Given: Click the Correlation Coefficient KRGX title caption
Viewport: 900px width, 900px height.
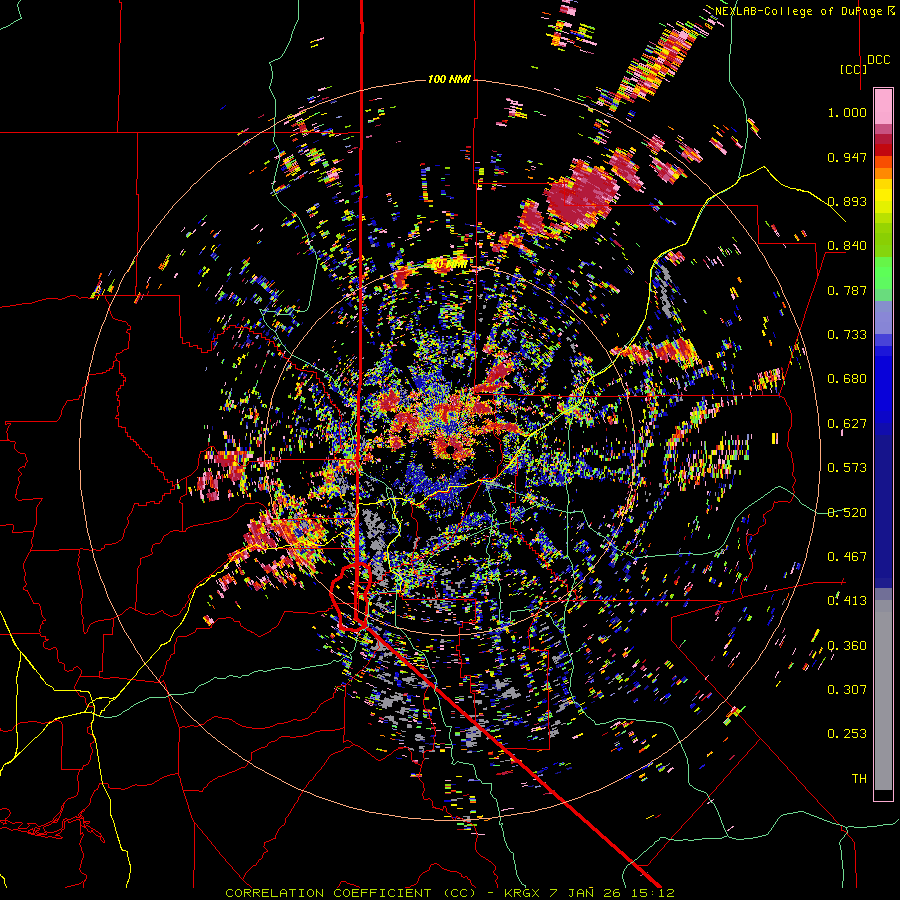Looking at the screenshot, I should [x=449, y=893].
